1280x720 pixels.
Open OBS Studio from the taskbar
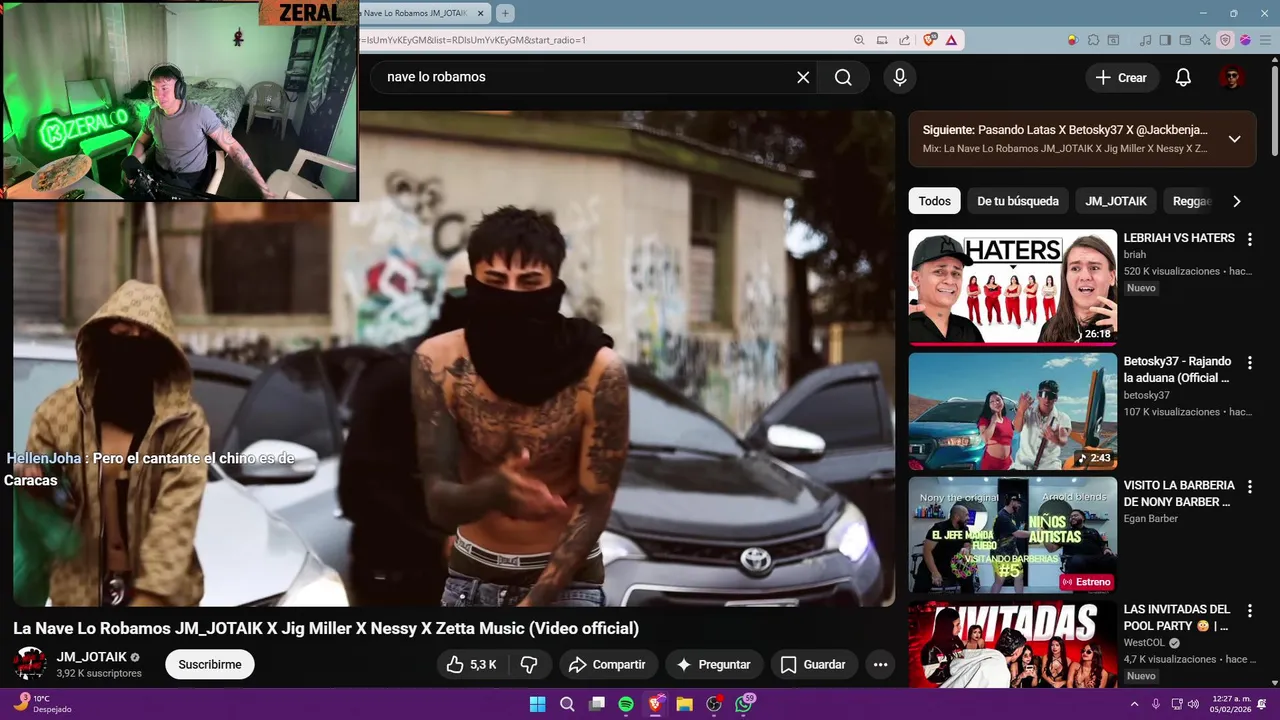(714, 704)
